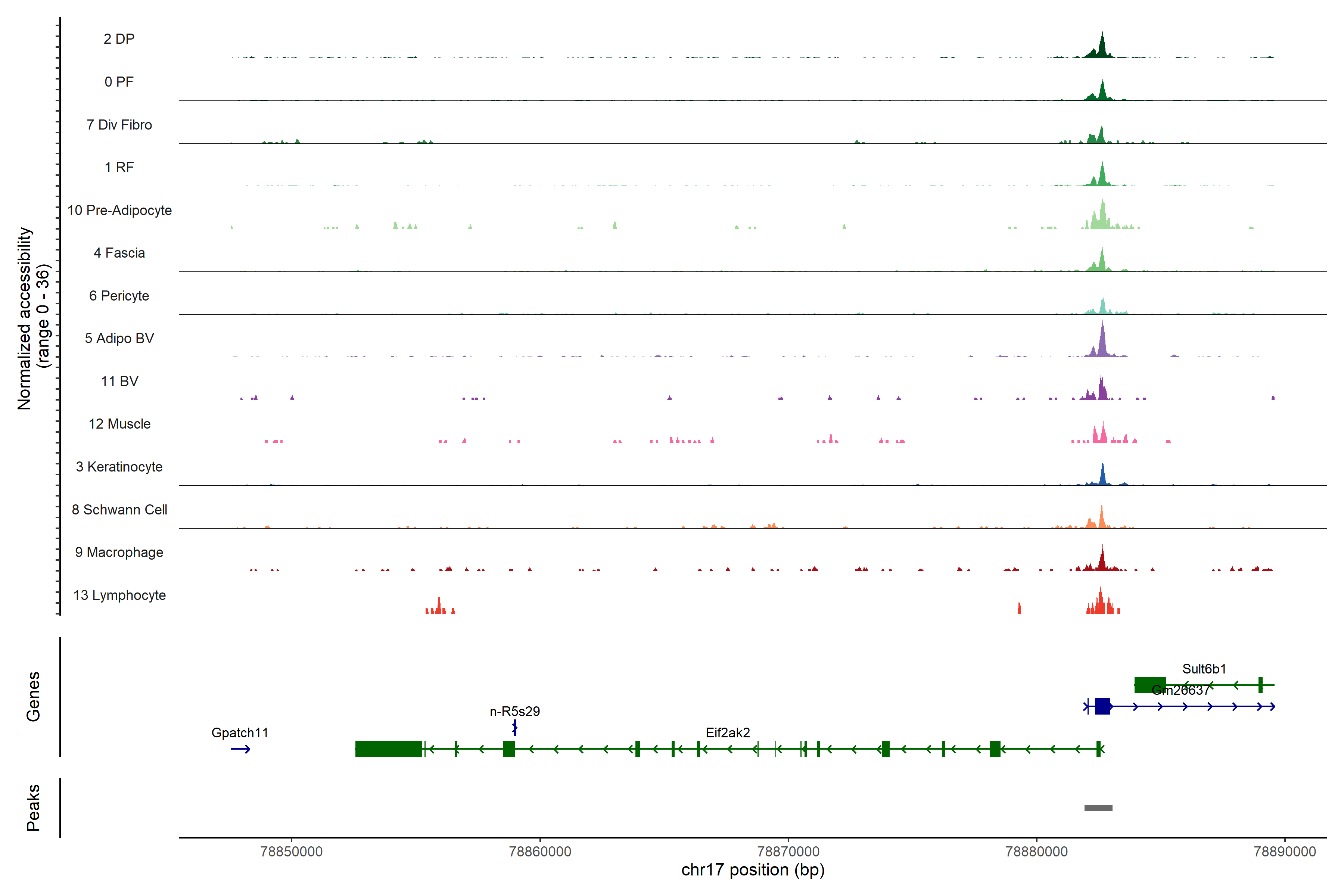Click the chr17 position axis title

[x=753, y=870]
